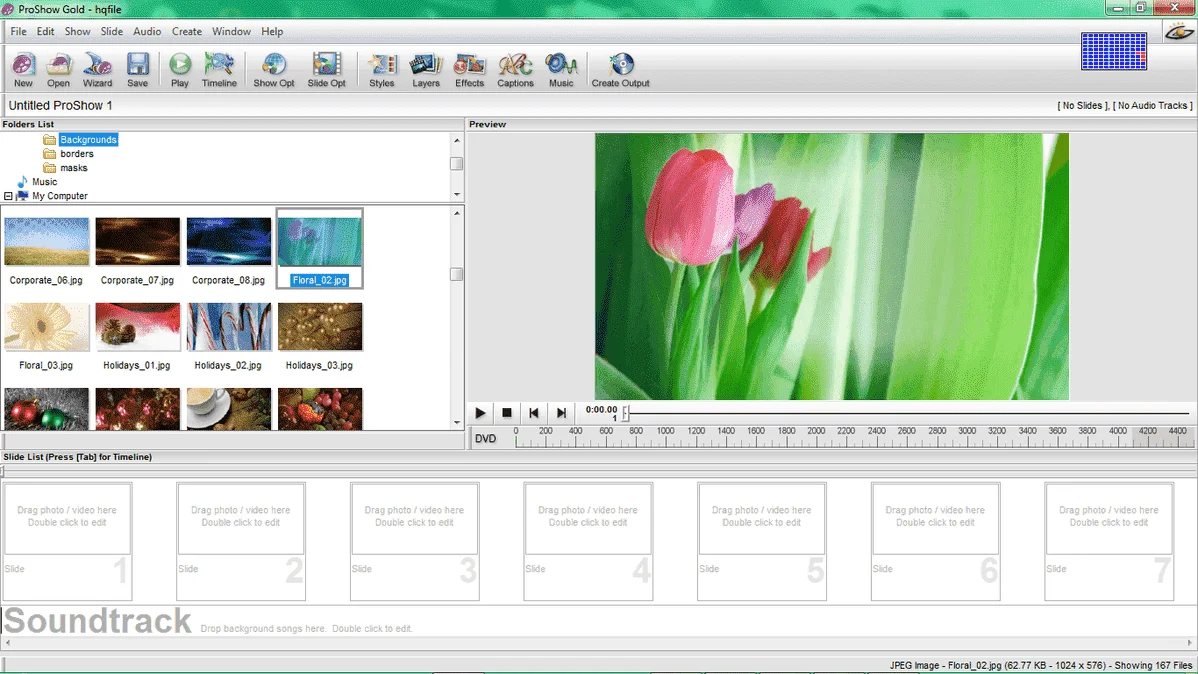Click the Soundtrack drop area

coord(599,621)
